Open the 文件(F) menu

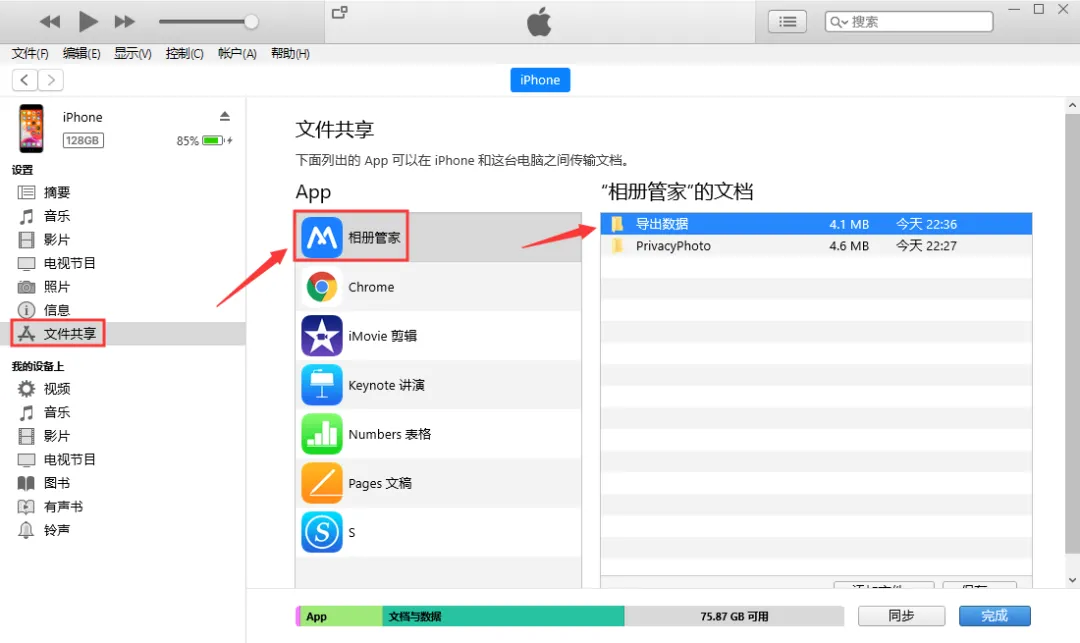coord(31,54)
